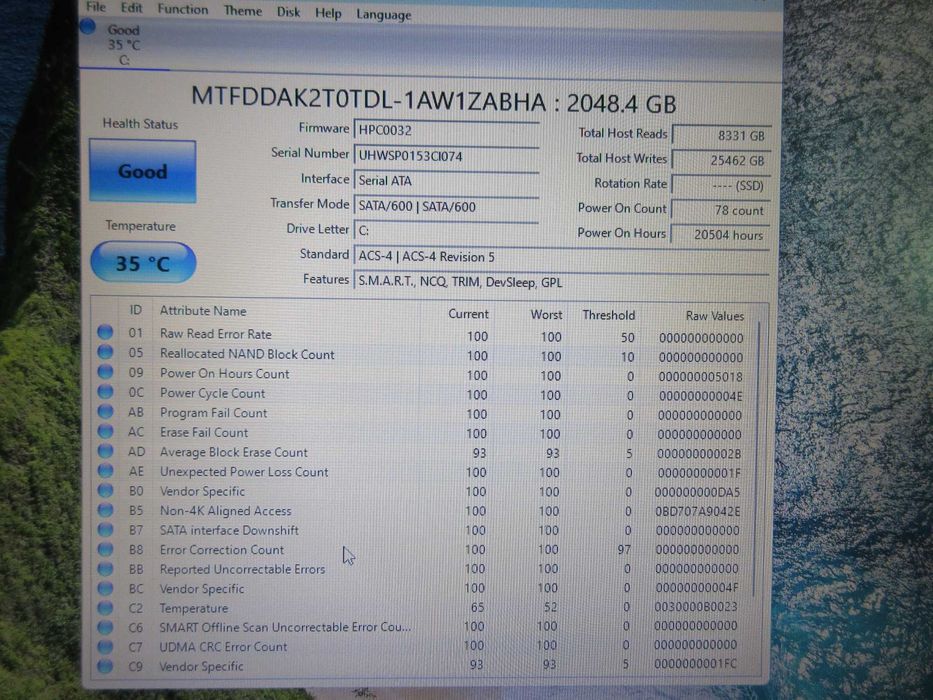933x700 pixels.
Task: Open the File menu
Action: [x=95, y=7]
